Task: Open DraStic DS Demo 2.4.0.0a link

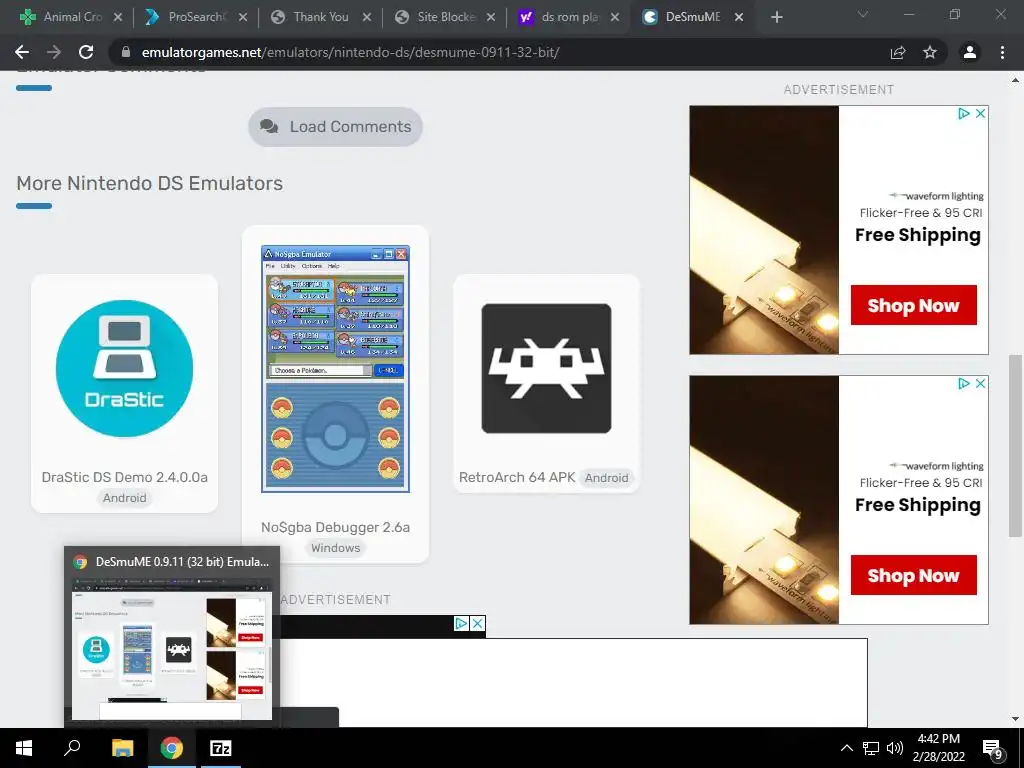Action: (125, 477)
